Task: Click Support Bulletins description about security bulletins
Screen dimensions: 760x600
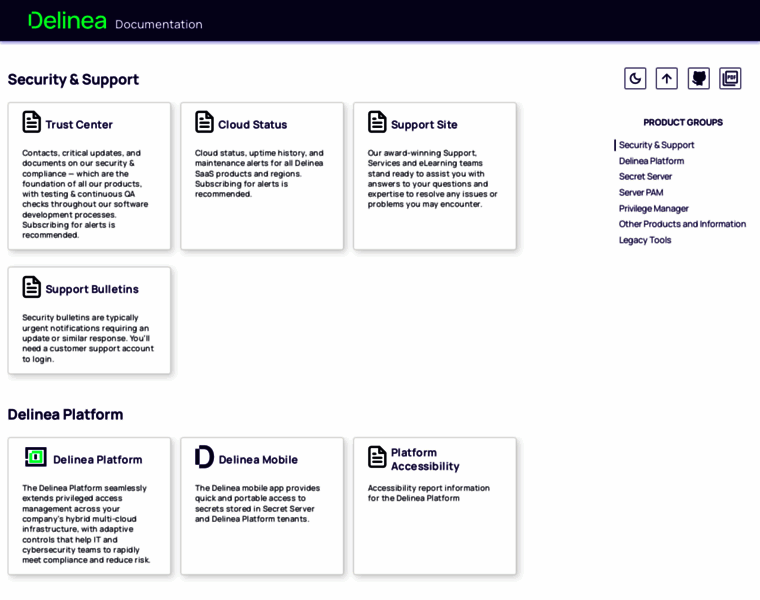Action: 88,338
